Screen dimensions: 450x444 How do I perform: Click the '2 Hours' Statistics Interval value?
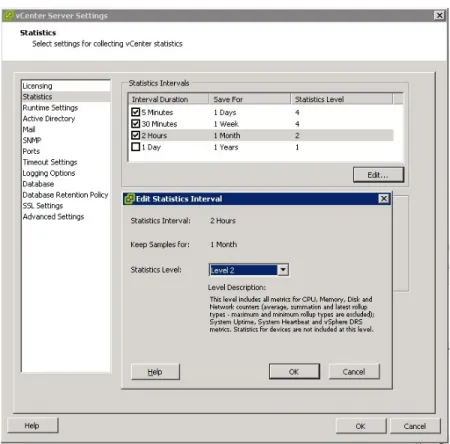coord(223,221)
